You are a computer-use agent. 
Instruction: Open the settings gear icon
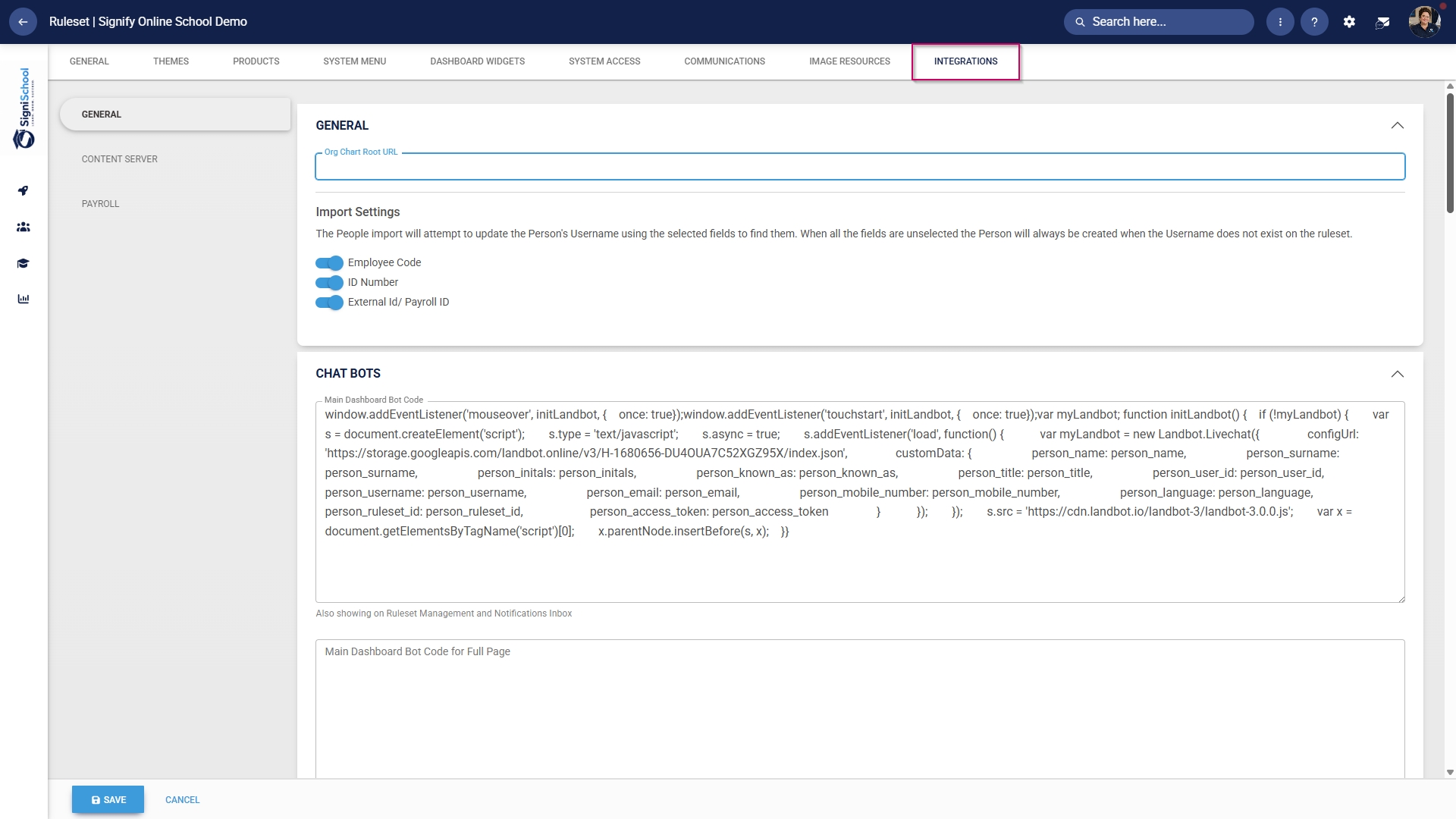pos(1349,22)
